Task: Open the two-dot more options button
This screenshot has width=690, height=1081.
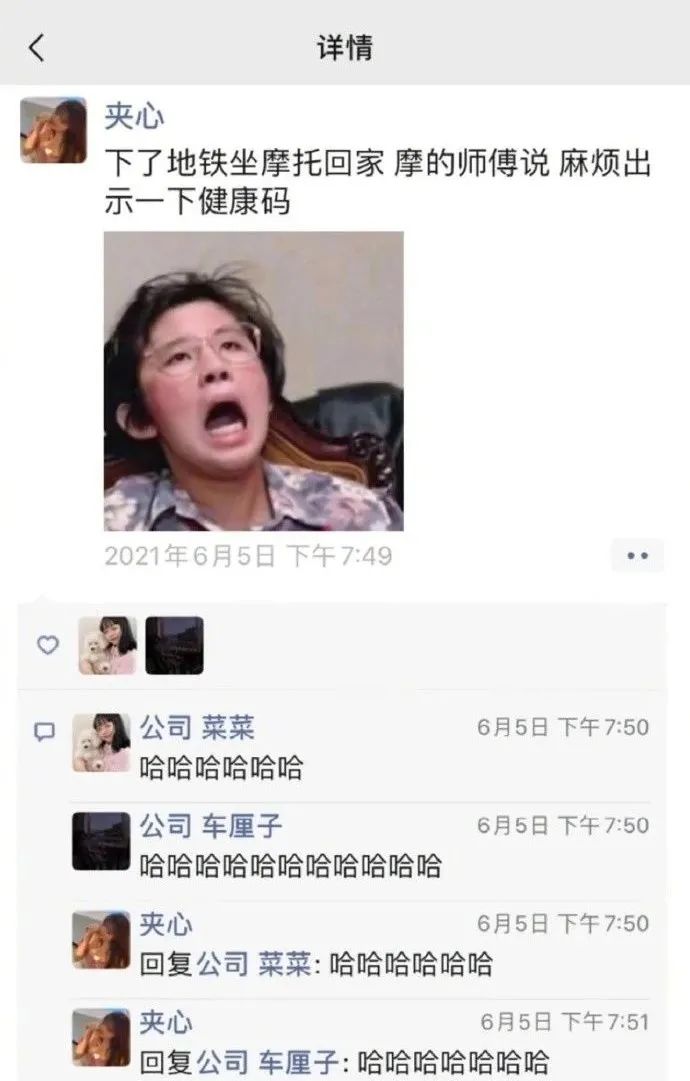Action: click(638, 556)
